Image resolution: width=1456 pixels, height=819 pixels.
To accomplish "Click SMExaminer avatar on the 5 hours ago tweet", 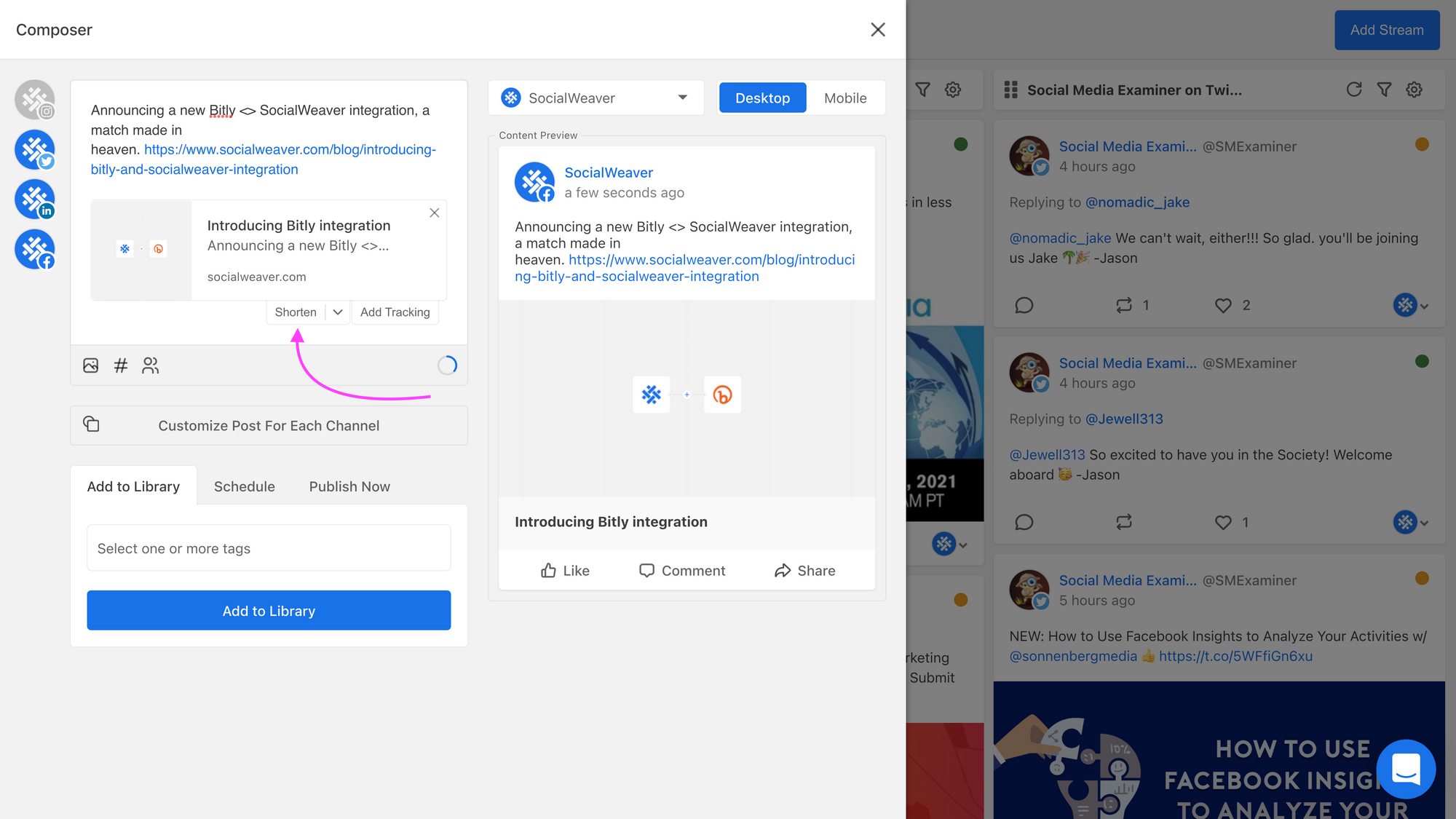I will [1029, 590].
